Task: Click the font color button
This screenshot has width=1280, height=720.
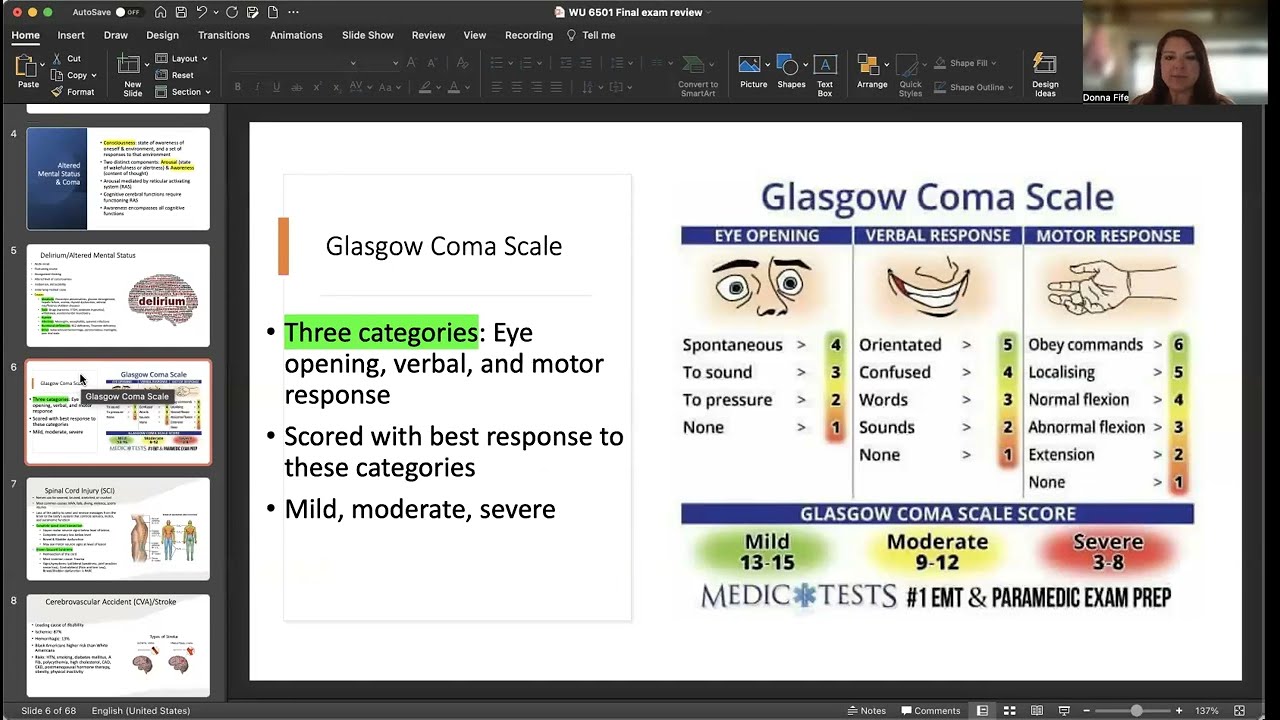Action: (x=453, y=87)
